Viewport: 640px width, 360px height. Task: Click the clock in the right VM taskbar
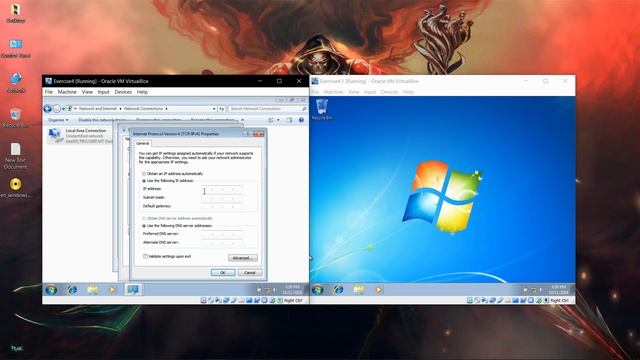pos(558,290)
